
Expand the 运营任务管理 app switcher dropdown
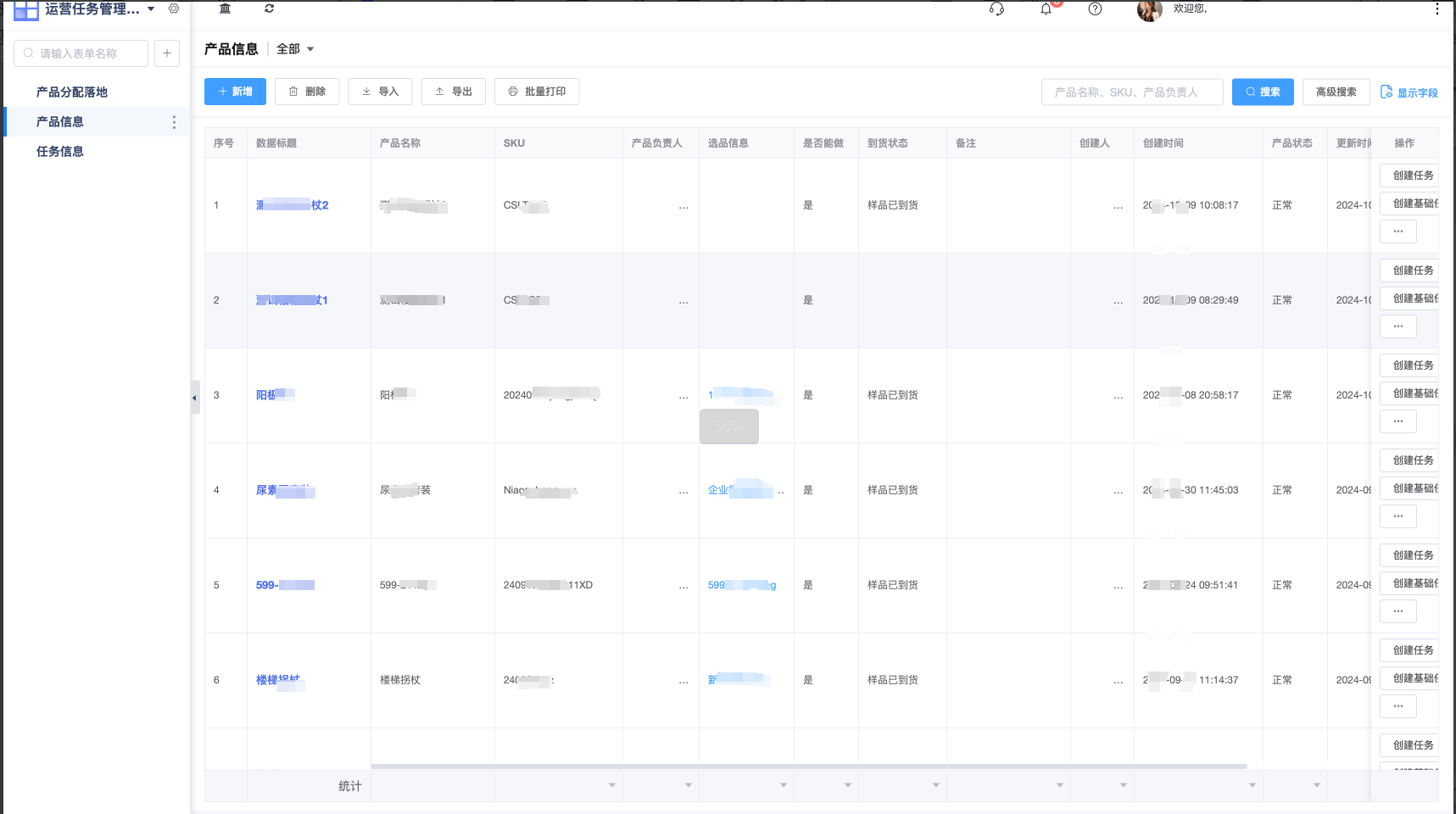tap(151, 9)
